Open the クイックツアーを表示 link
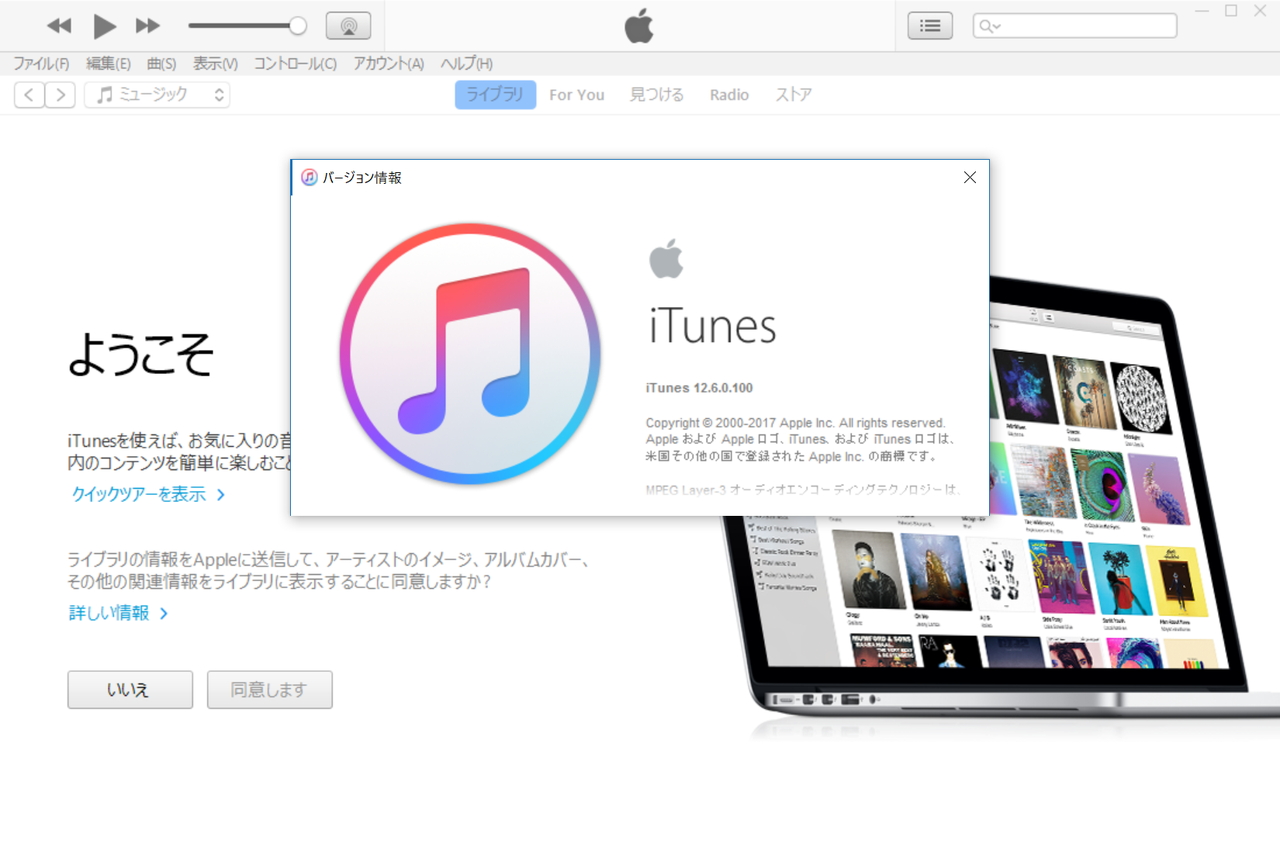Screen dimensions: 1280x844 pyautogui.click(x=140, y=494)
